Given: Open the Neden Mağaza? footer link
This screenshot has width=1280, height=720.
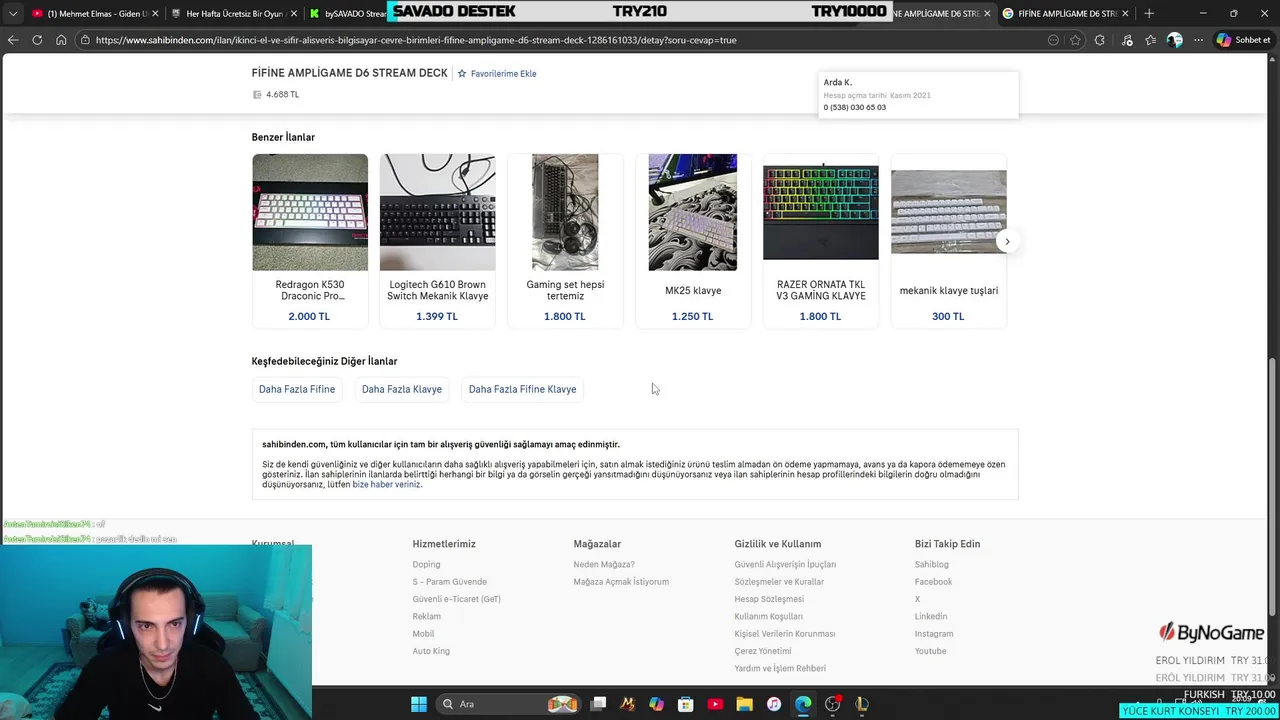Looking at the screenshot, I should [604, 564].
